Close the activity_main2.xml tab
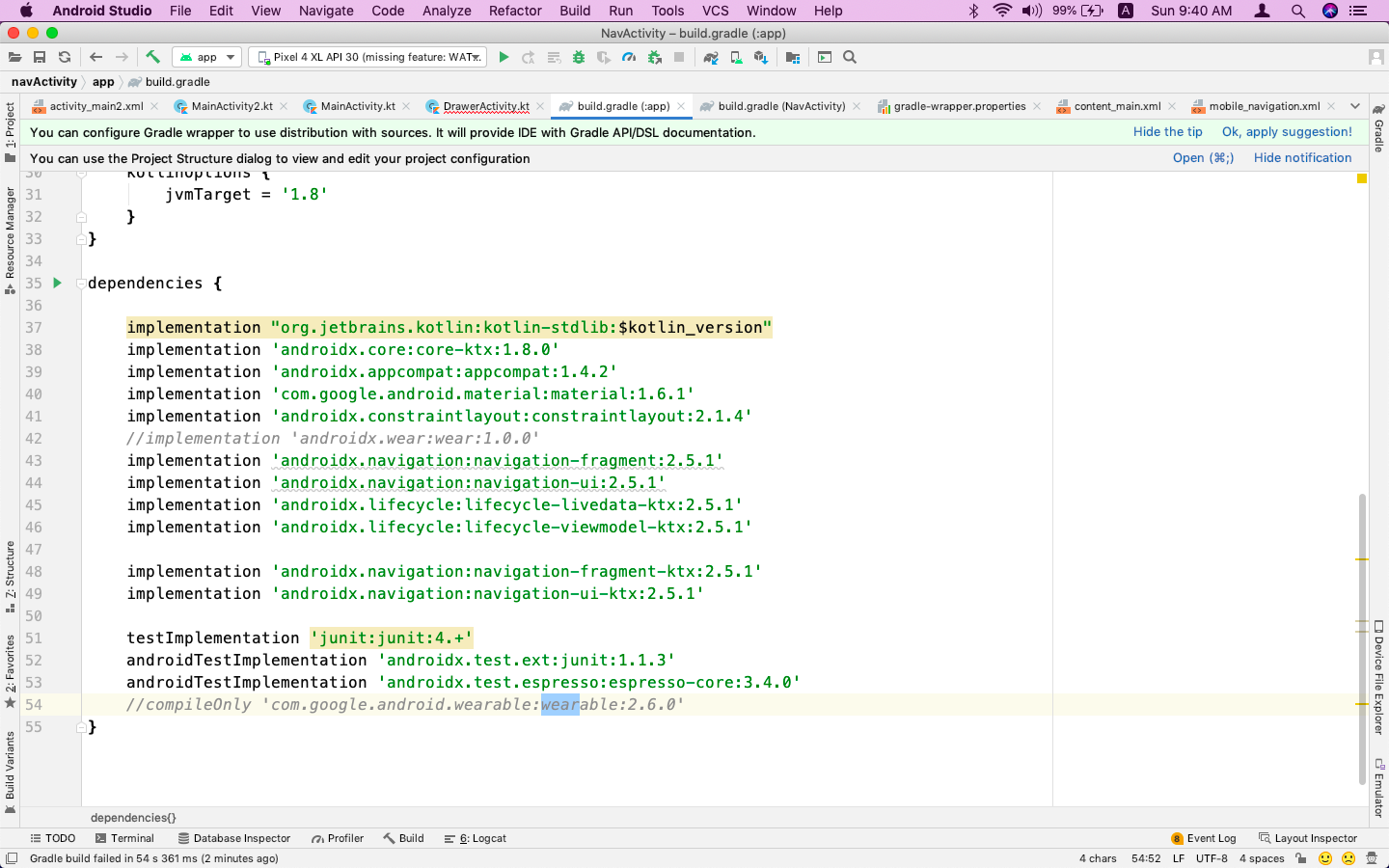The image size is (1389, 868). tap(154, 106)
